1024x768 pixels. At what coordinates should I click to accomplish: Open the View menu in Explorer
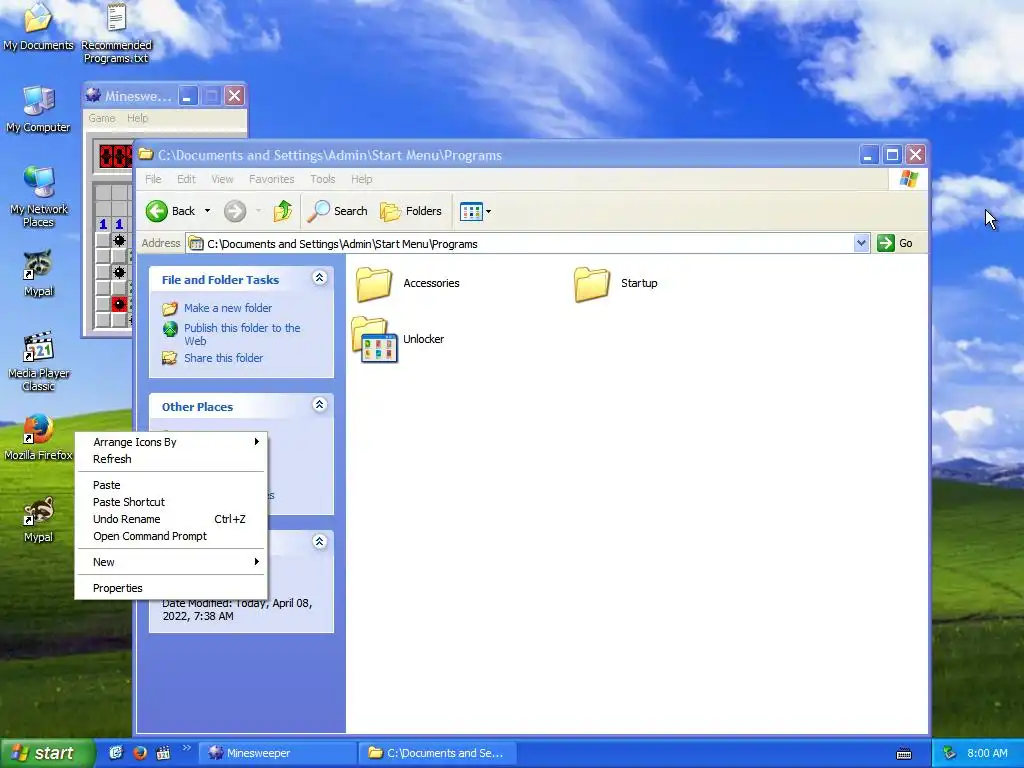point(222,179)
